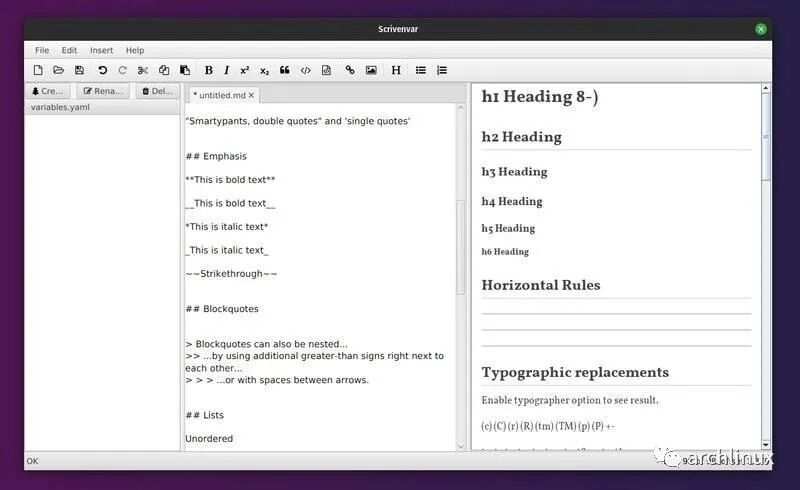Insert an ordered numbered list

click(442, 70)
